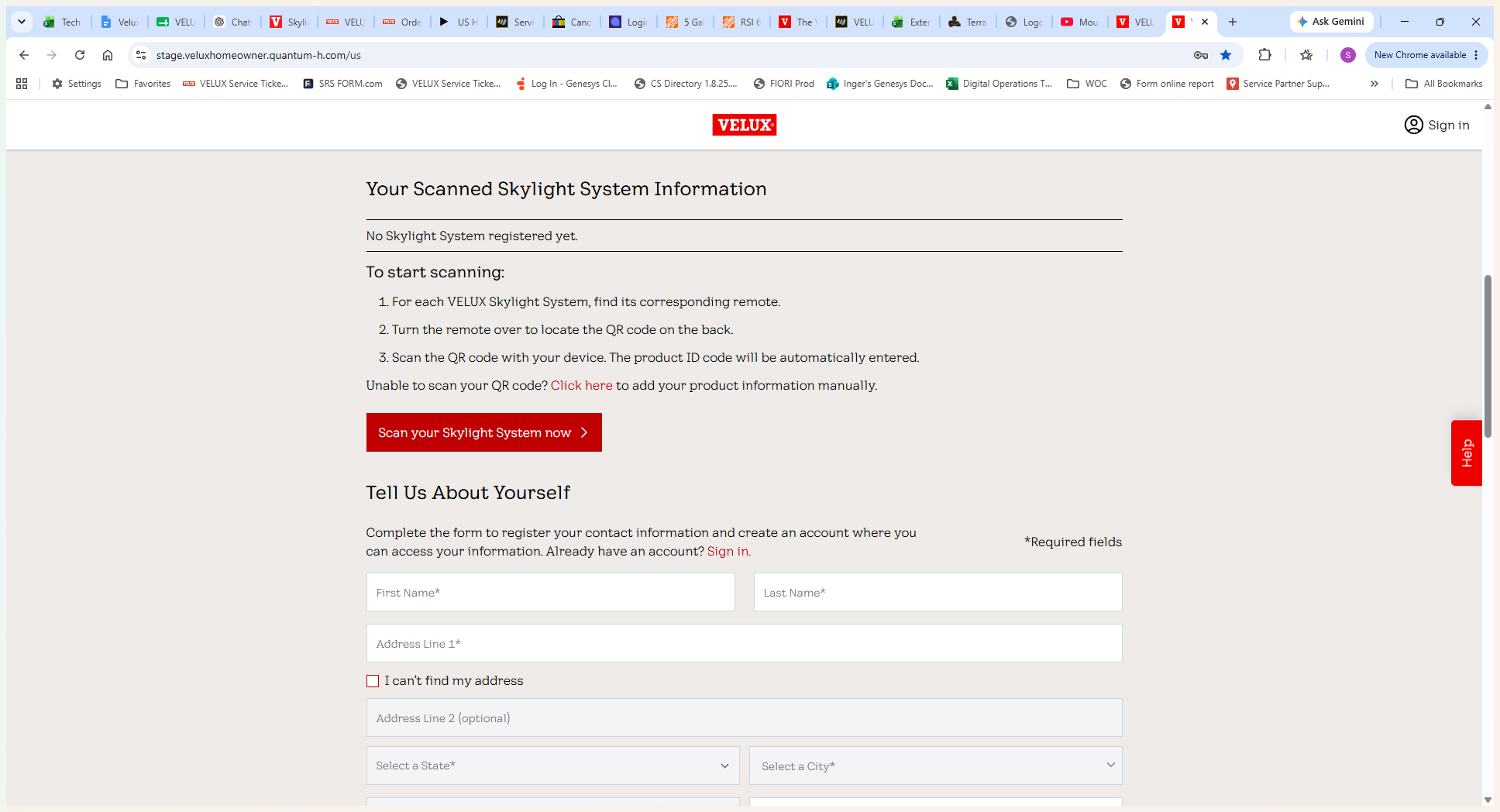Open New Chrome available menu

[x=1426, y=55]
